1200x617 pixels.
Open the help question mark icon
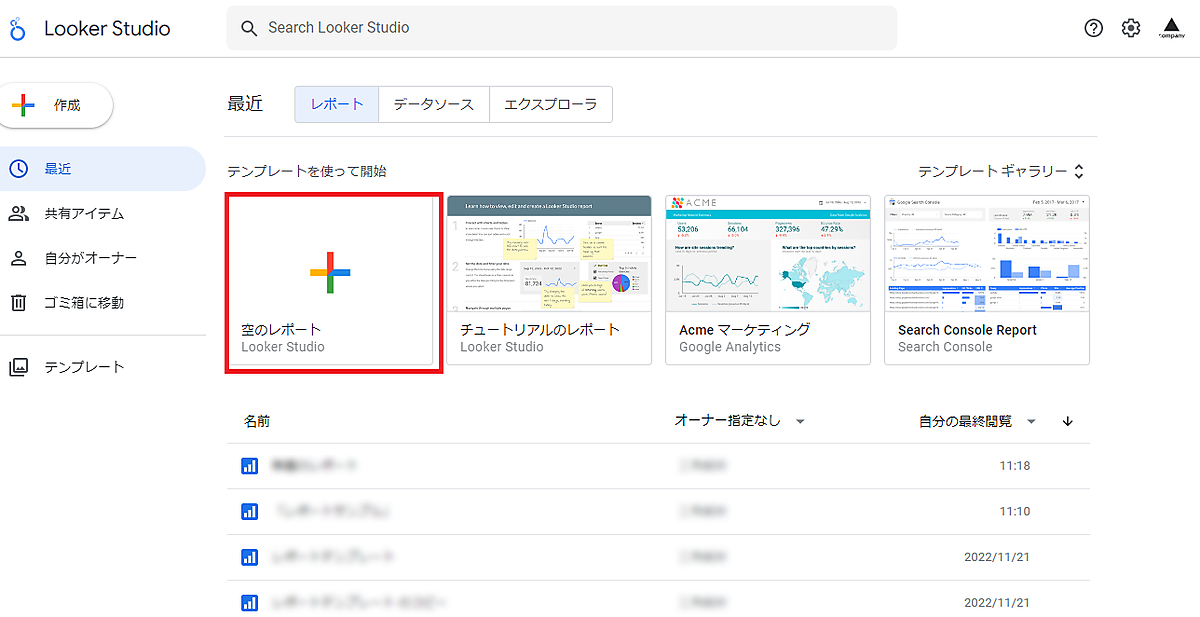pos(1093,28)
